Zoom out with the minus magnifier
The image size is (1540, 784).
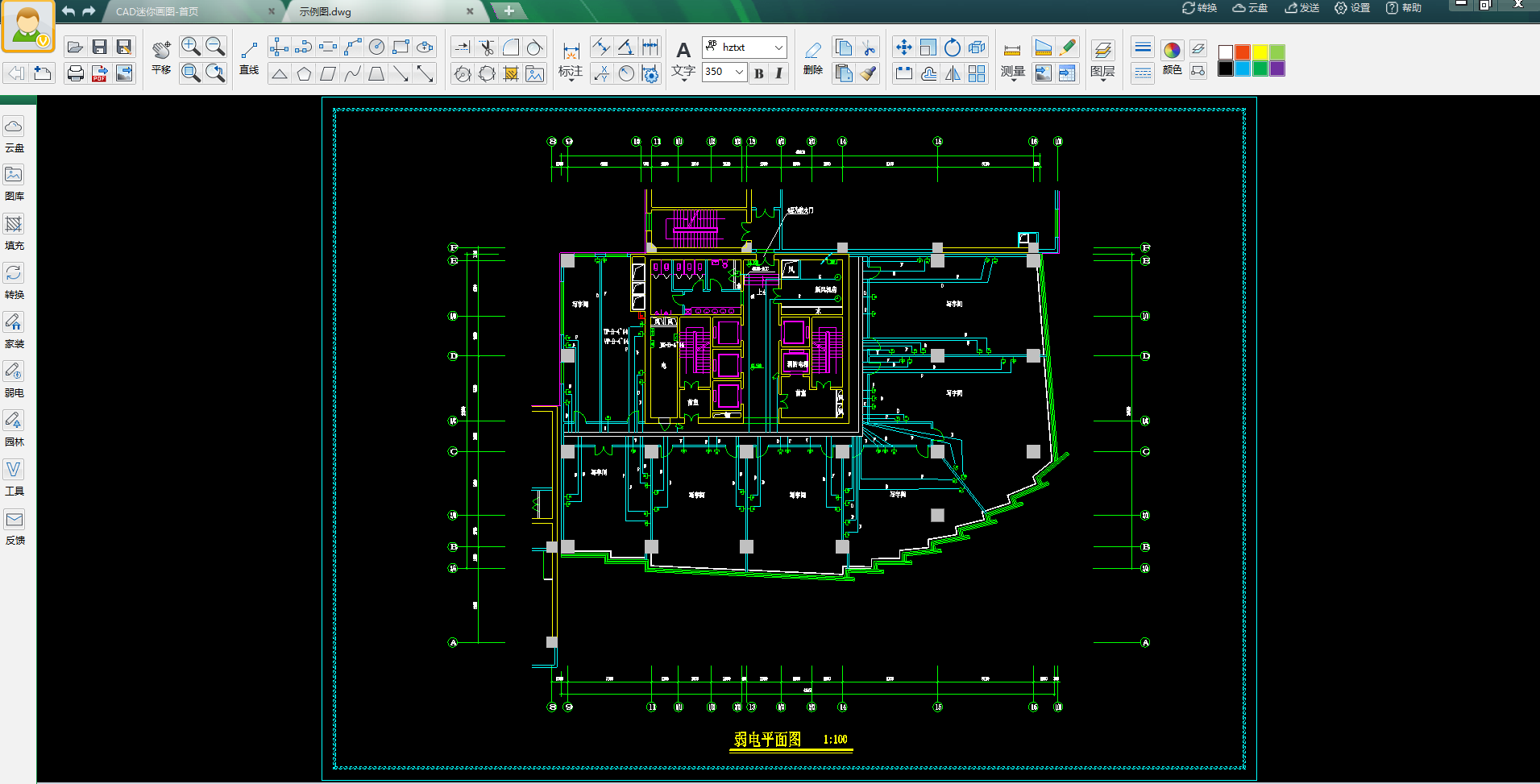[x=215, y=47]
